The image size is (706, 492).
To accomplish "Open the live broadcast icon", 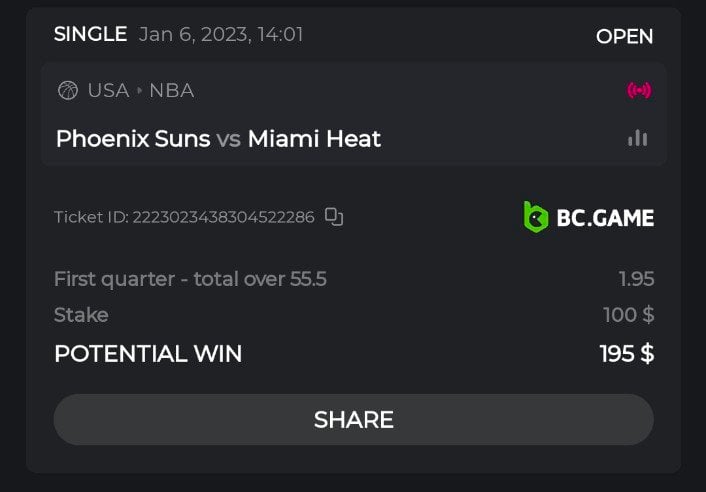I will [639, 91].
